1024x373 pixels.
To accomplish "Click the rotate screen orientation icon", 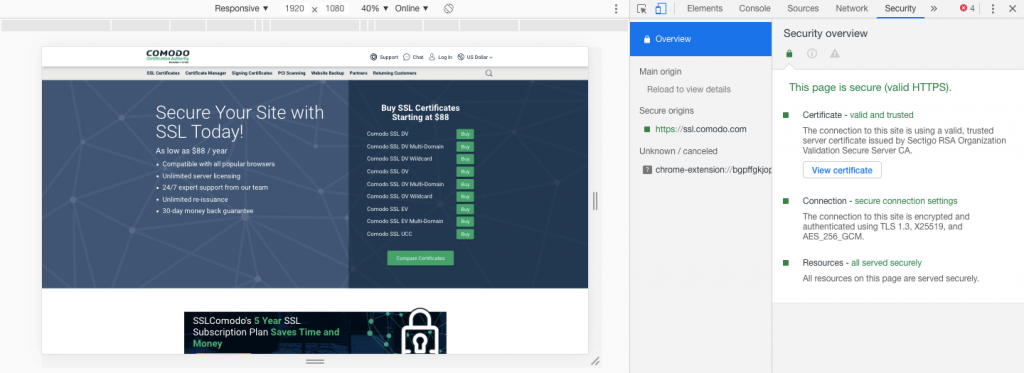I will [x=449, y=8].
